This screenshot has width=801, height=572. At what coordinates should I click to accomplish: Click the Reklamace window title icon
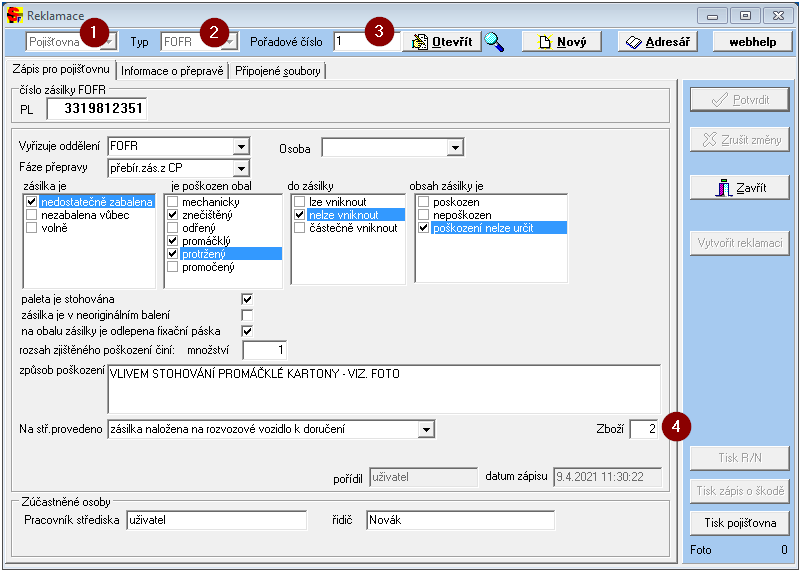coord(15,16)
